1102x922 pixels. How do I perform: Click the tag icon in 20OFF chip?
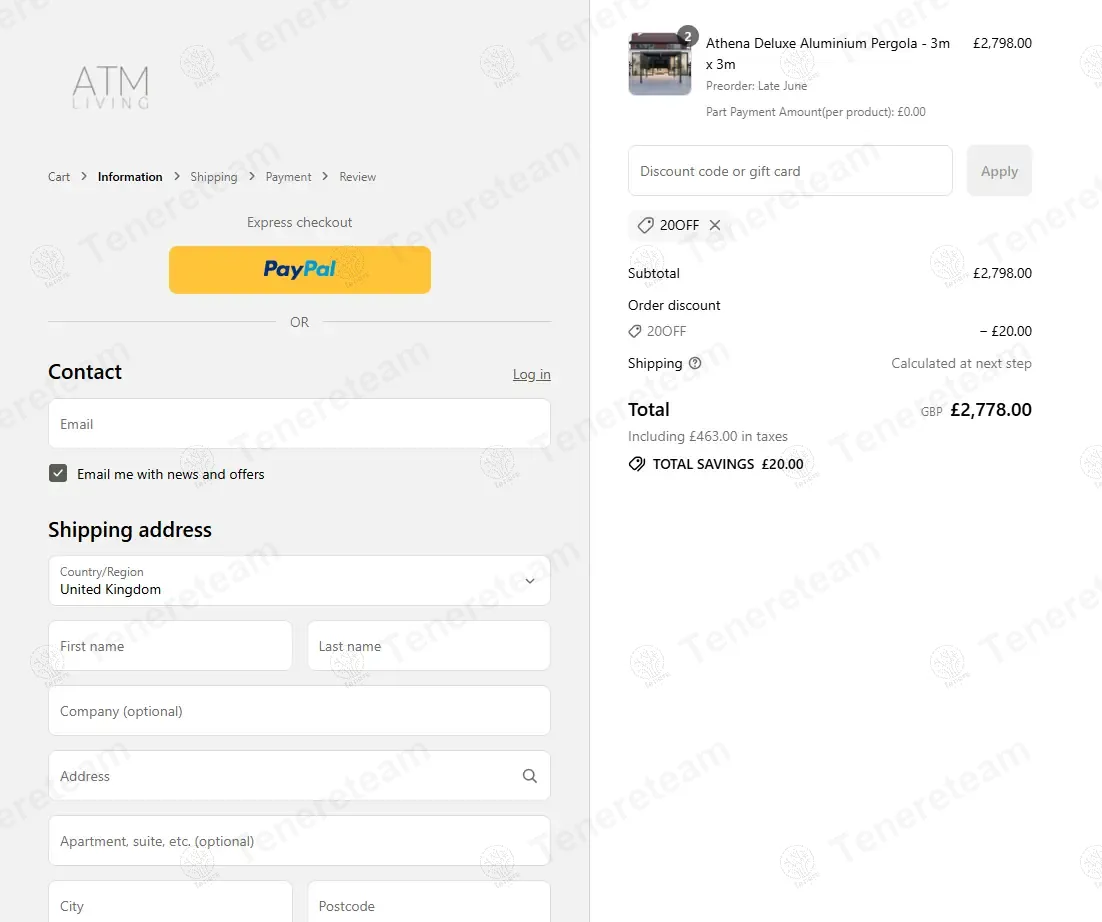click(645, 225)
